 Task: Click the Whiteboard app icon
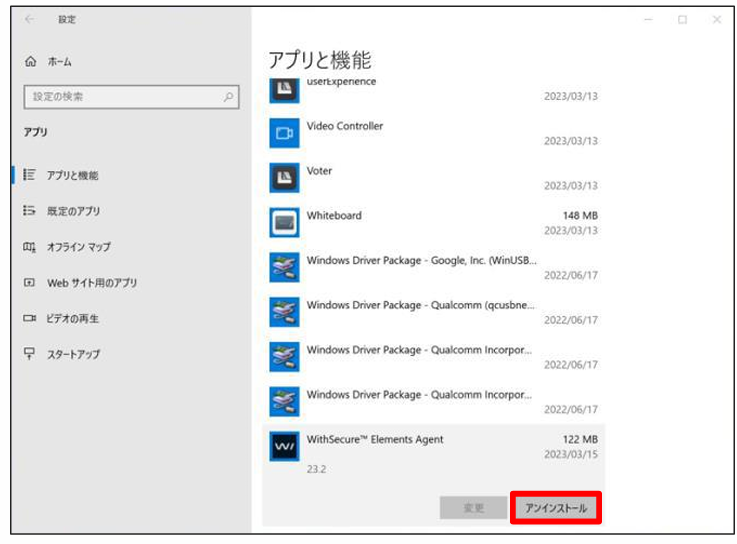[x=284, y=222]
